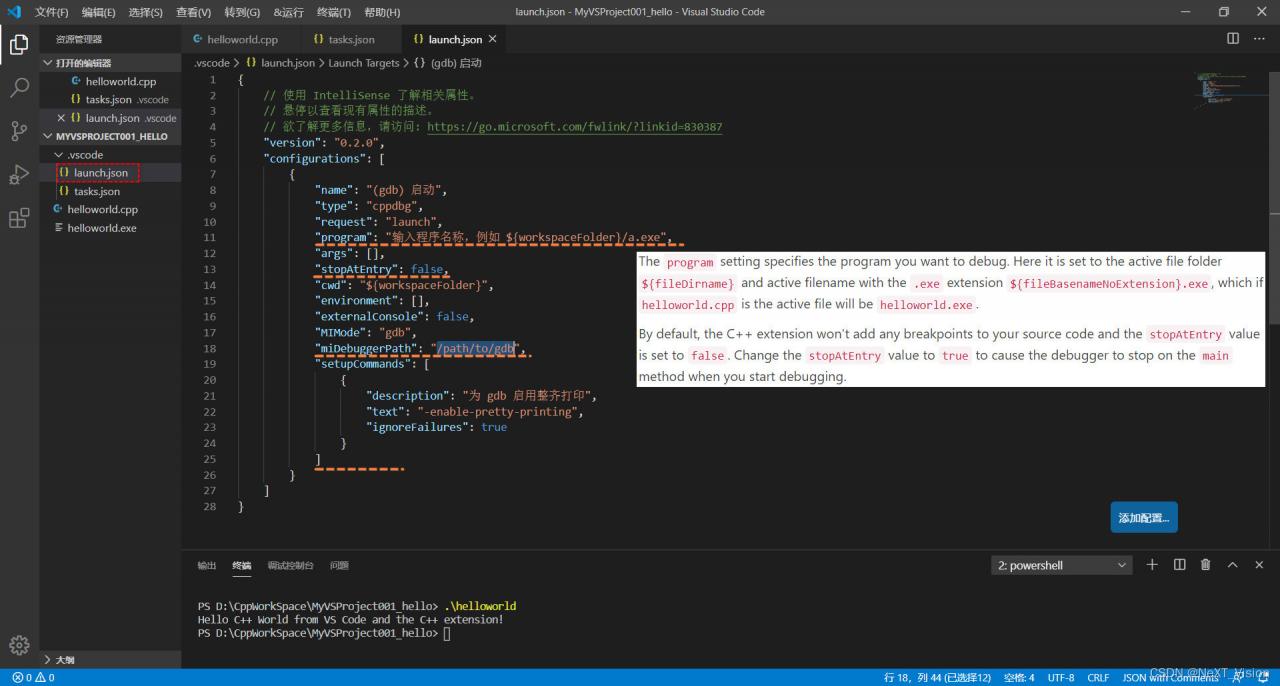Open the 选择(S) menu
The width and height of the screenshot is (1280, 686).
146,12
